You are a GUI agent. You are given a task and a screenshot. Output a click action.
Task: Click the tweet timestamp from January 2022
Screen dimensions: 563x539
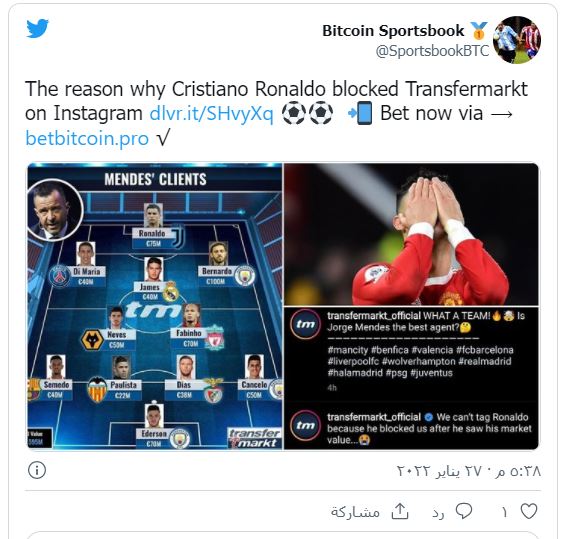coord(469,471)
